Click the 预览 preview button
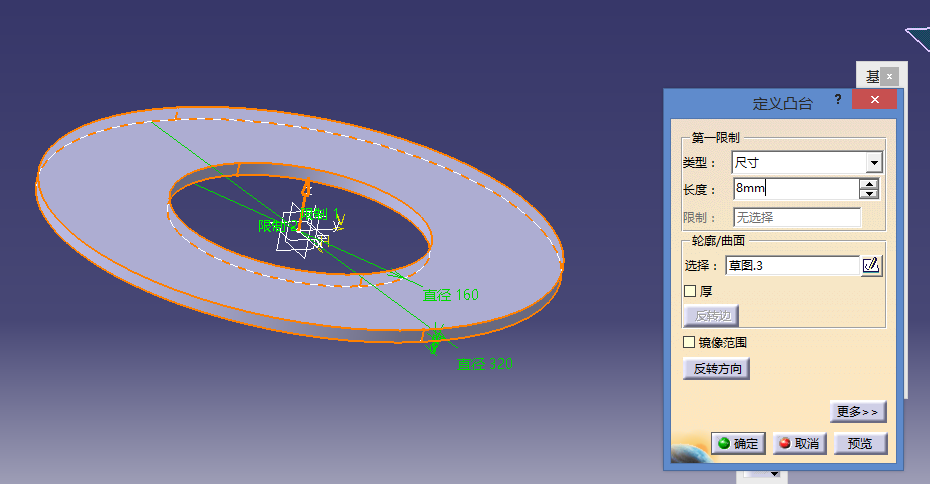 861,443
